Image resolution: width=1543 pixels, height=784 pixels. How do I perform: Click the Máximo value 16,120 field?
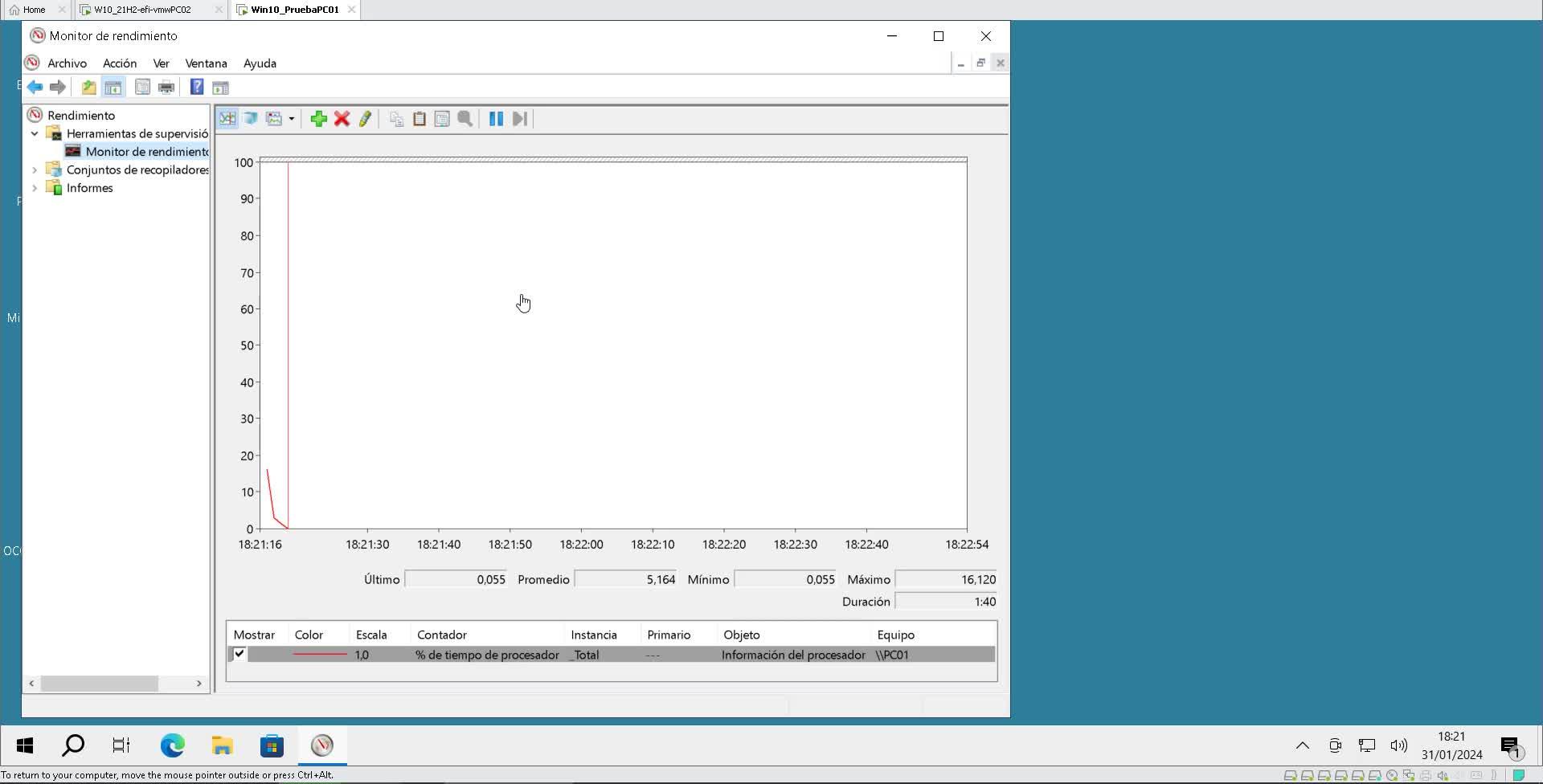point(947,579)
